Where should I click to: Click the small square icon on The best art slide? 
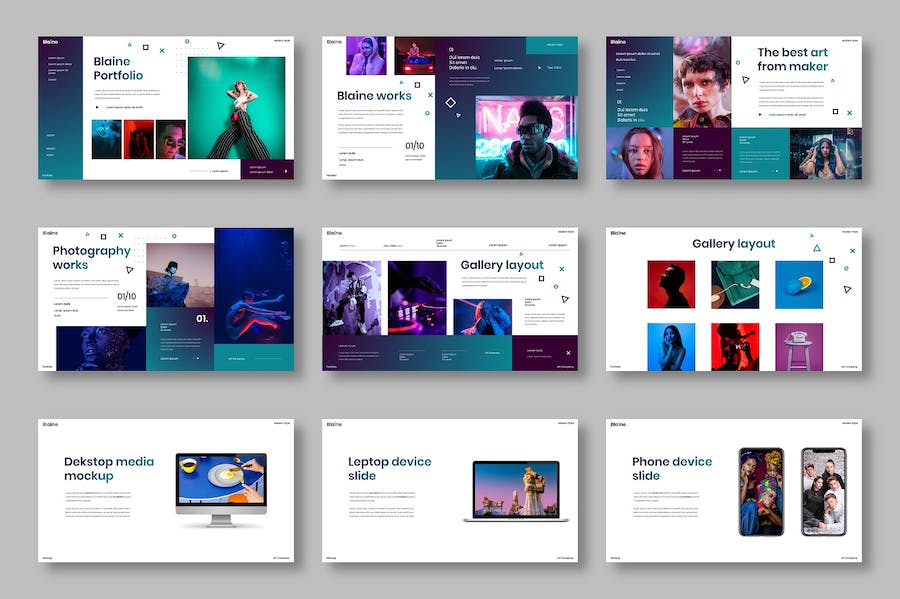pos(835,112)
